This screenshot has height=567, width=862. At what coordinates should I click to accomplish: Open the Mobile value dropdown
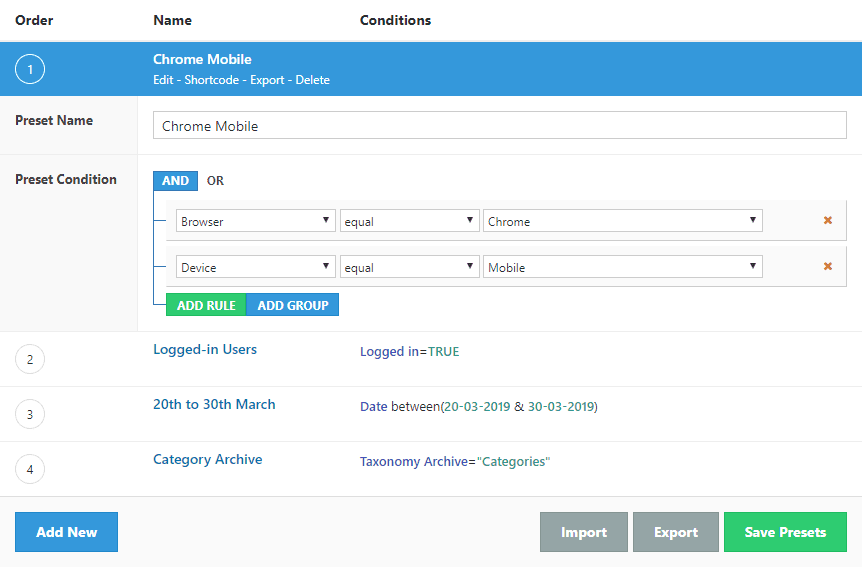point(622,267)
